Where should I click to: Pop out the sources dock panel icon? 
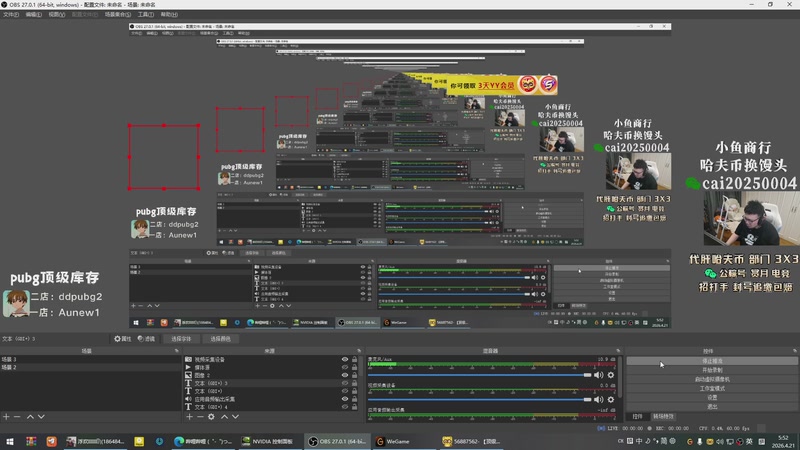point(359,351)
